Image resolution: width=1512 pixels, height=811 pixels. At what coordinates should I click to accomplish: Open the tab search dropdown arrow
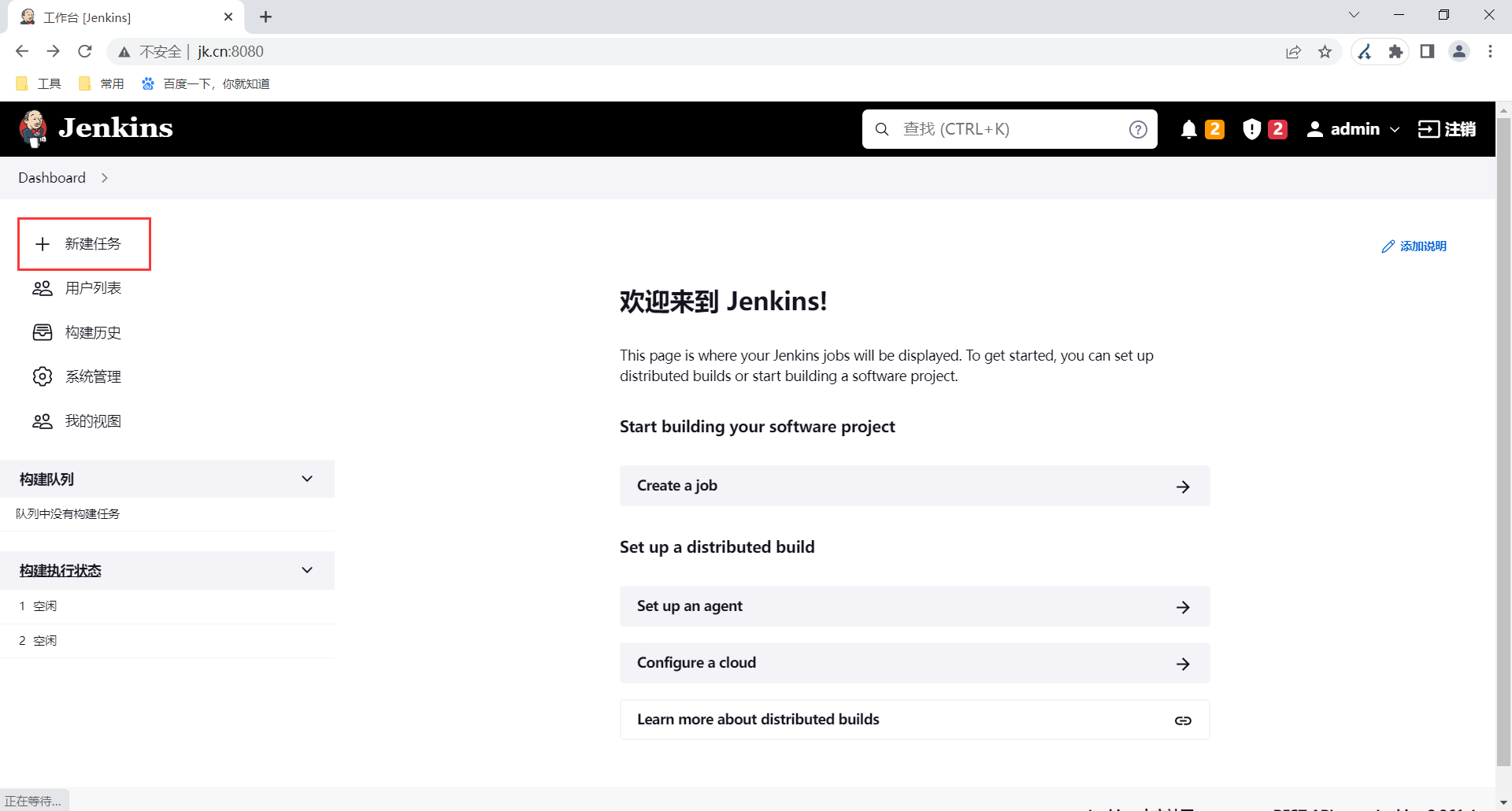pos(1354,15)
